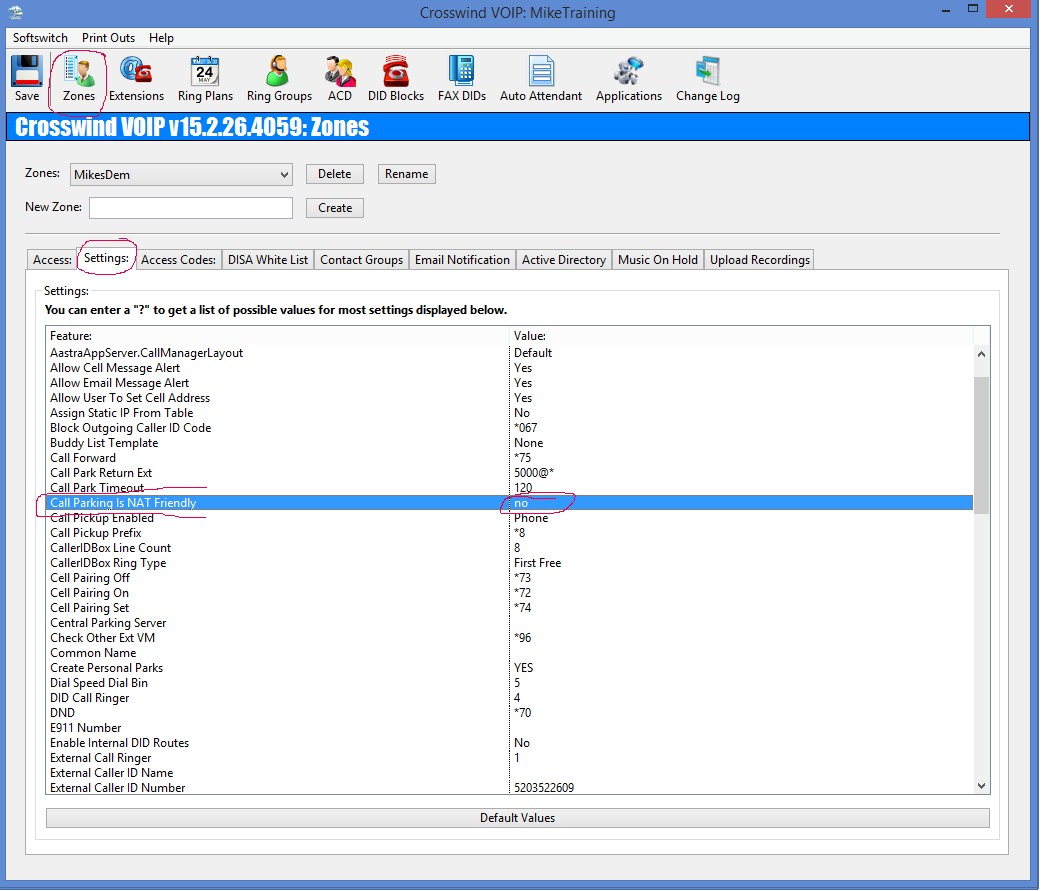Select the ACD toolbar icon
This screenshot has height=891, width=1048.
[340, 77]
